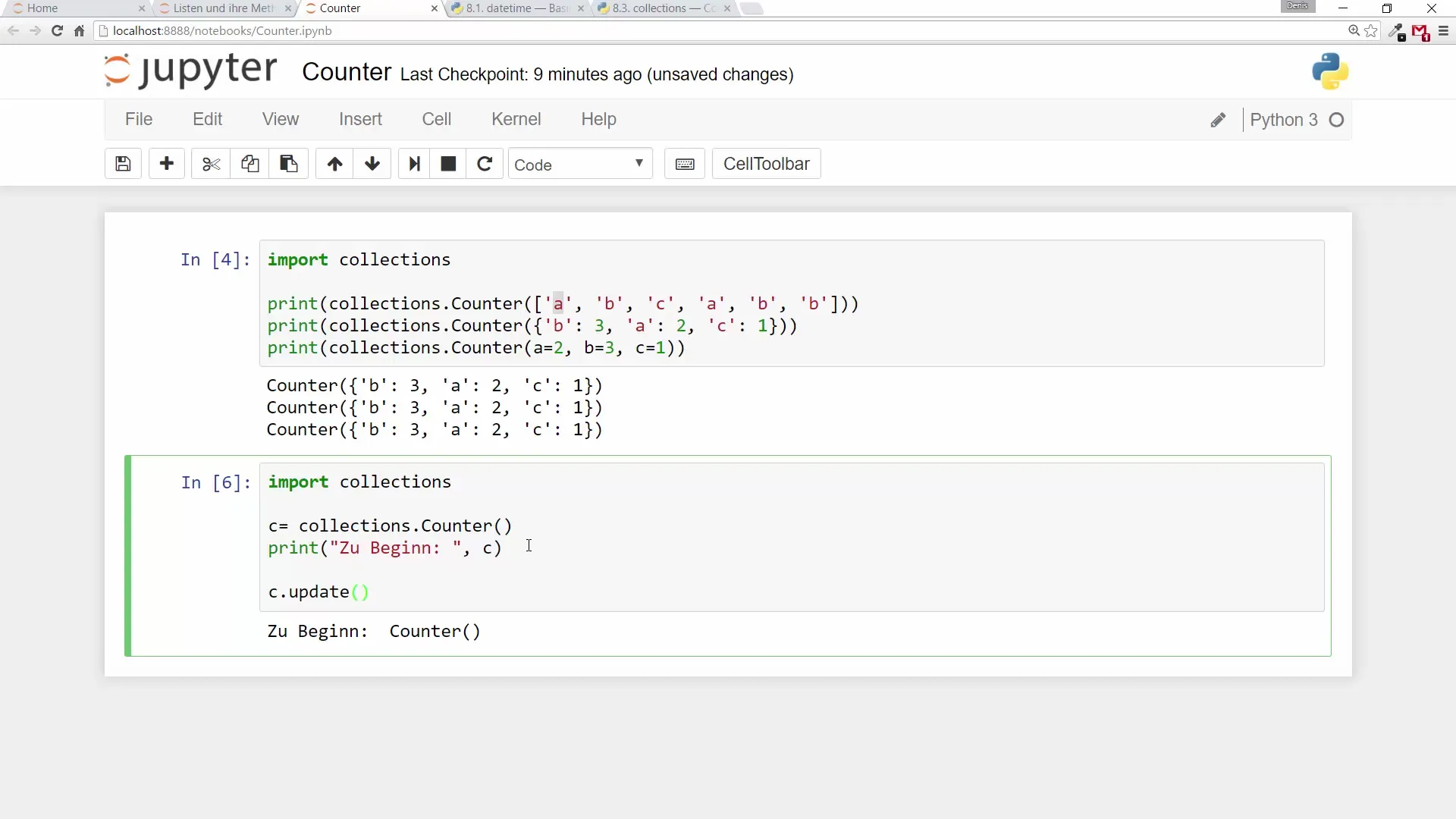Copy selected cells icon in the toolbar
The width and height of the screenshot is (1456, 819).
pos(249,164)
